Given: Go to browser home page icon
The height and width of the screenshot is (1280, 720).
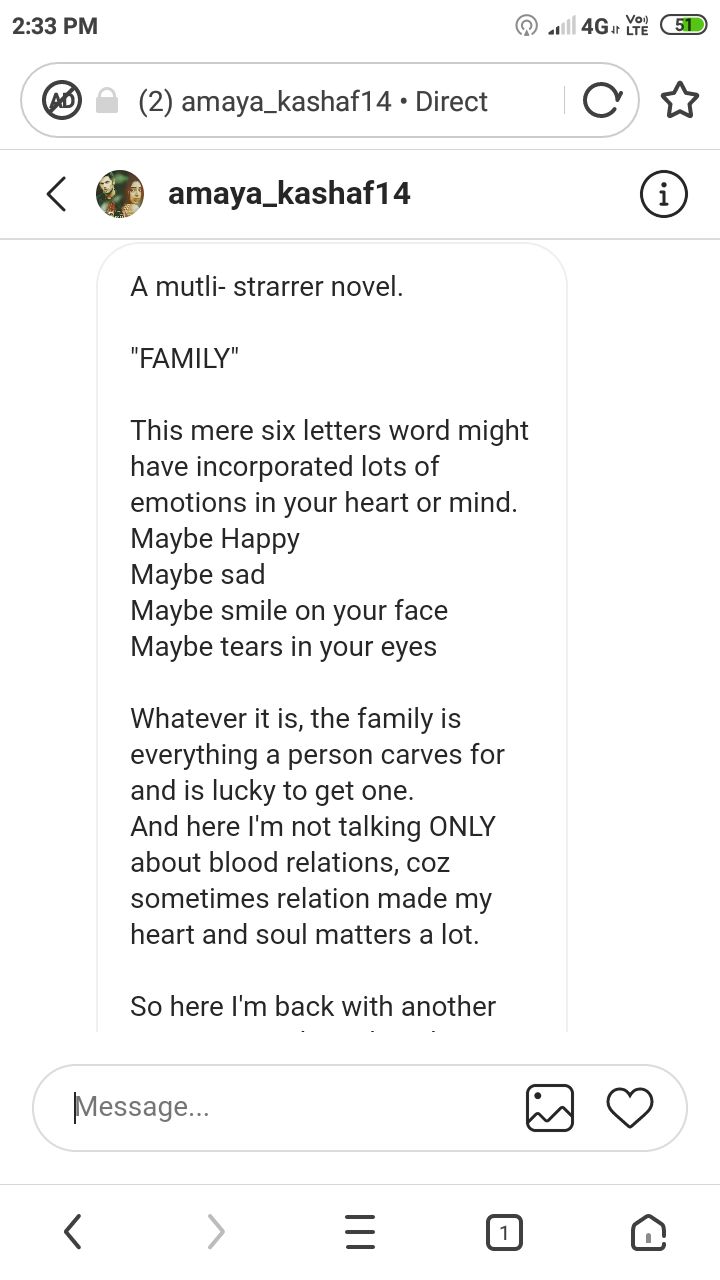Looking at the screenshot, I should tap(648, 1232).
